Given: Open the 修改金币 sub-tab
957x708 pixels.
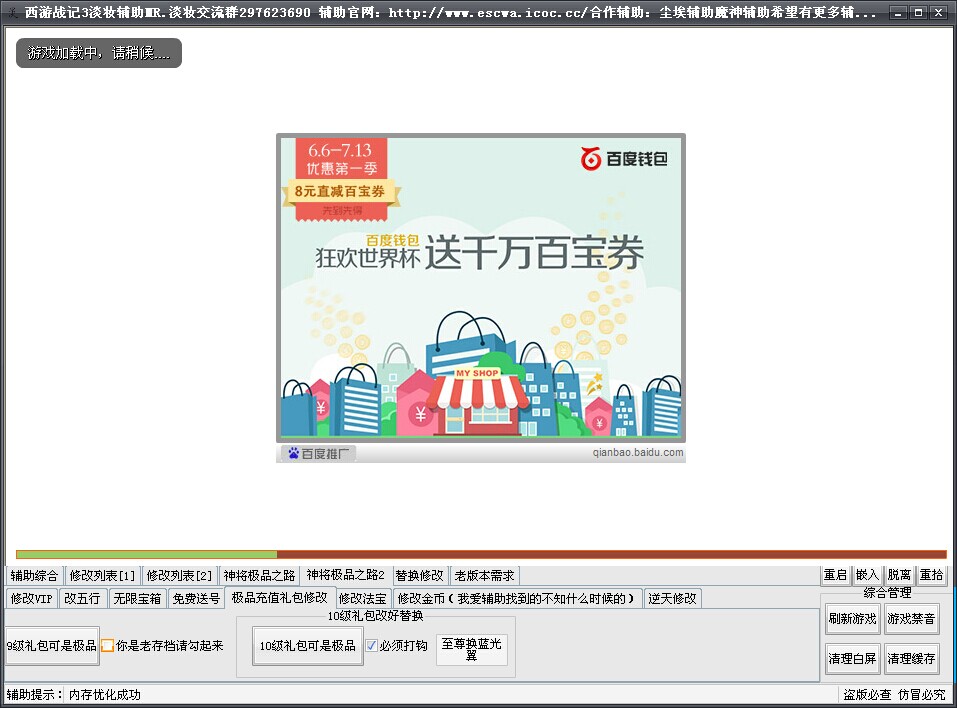Looking at the screenshot, I should (x=516, y=598).
